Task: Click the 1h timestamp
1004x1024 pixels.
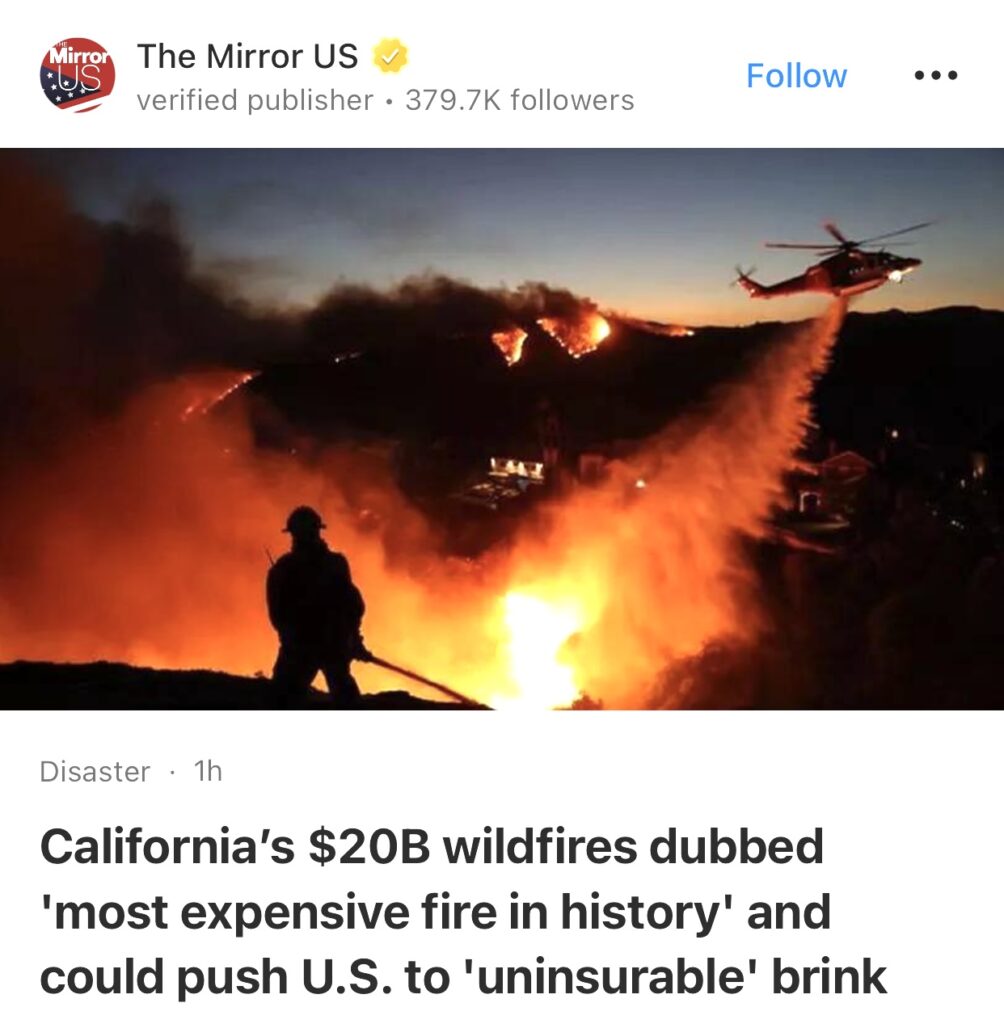Action: [x=208, y=771]
